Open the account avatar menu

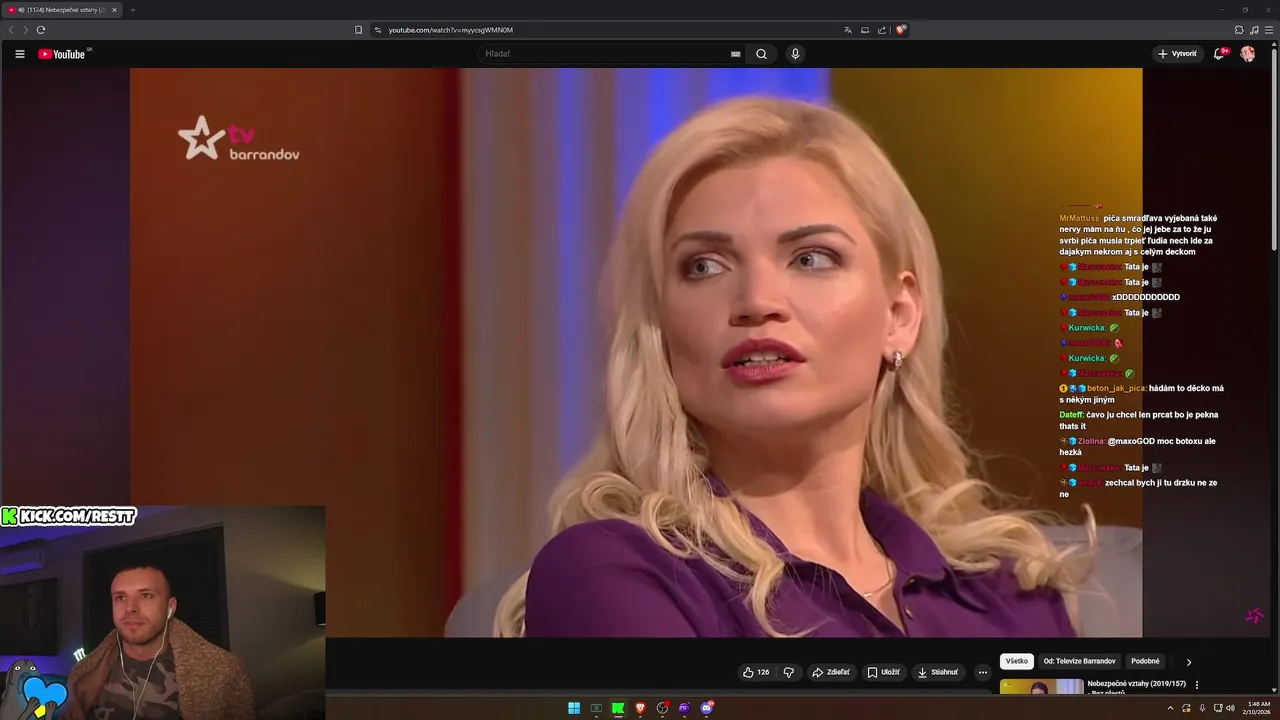(x=1248, y=54)
